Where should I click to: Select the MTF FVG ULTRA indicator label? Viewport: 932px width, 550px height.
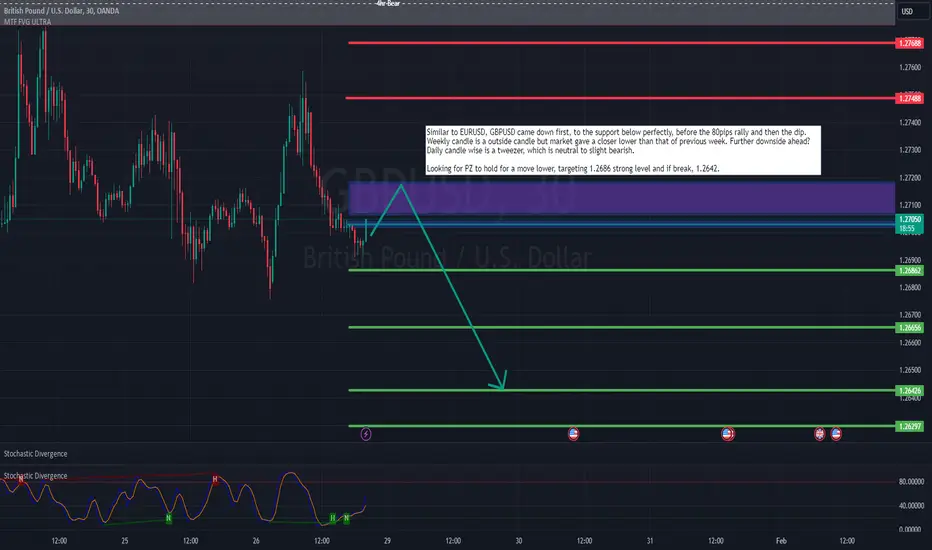coord(27,22)
